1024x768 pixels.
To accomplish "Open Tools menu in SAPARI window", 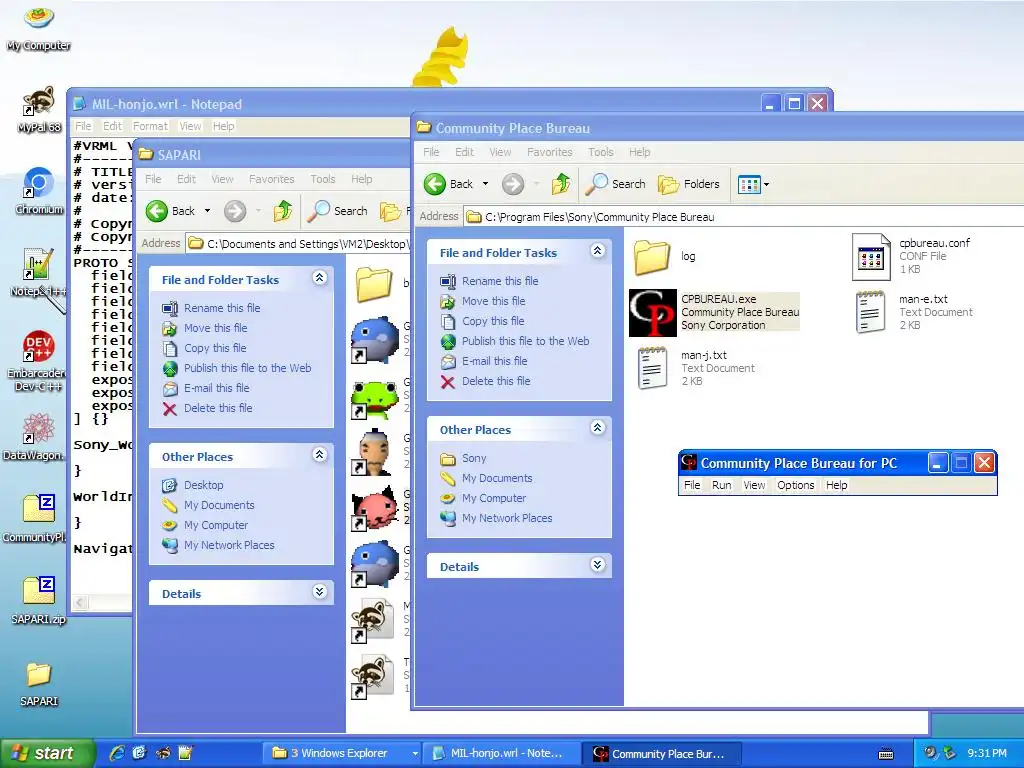I will (x=323, y=179).
